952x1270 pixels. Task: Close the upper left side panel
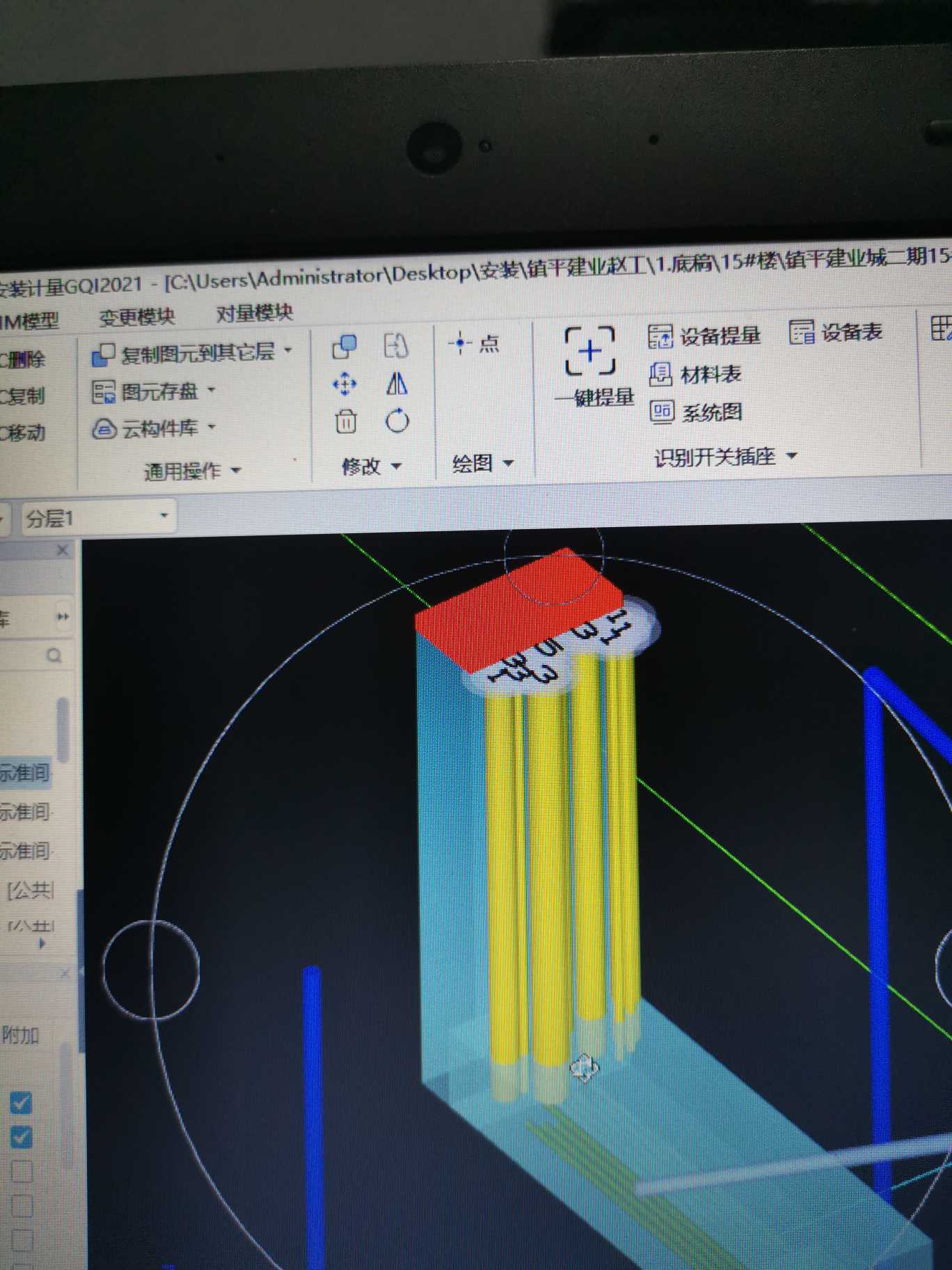(63, 550)
